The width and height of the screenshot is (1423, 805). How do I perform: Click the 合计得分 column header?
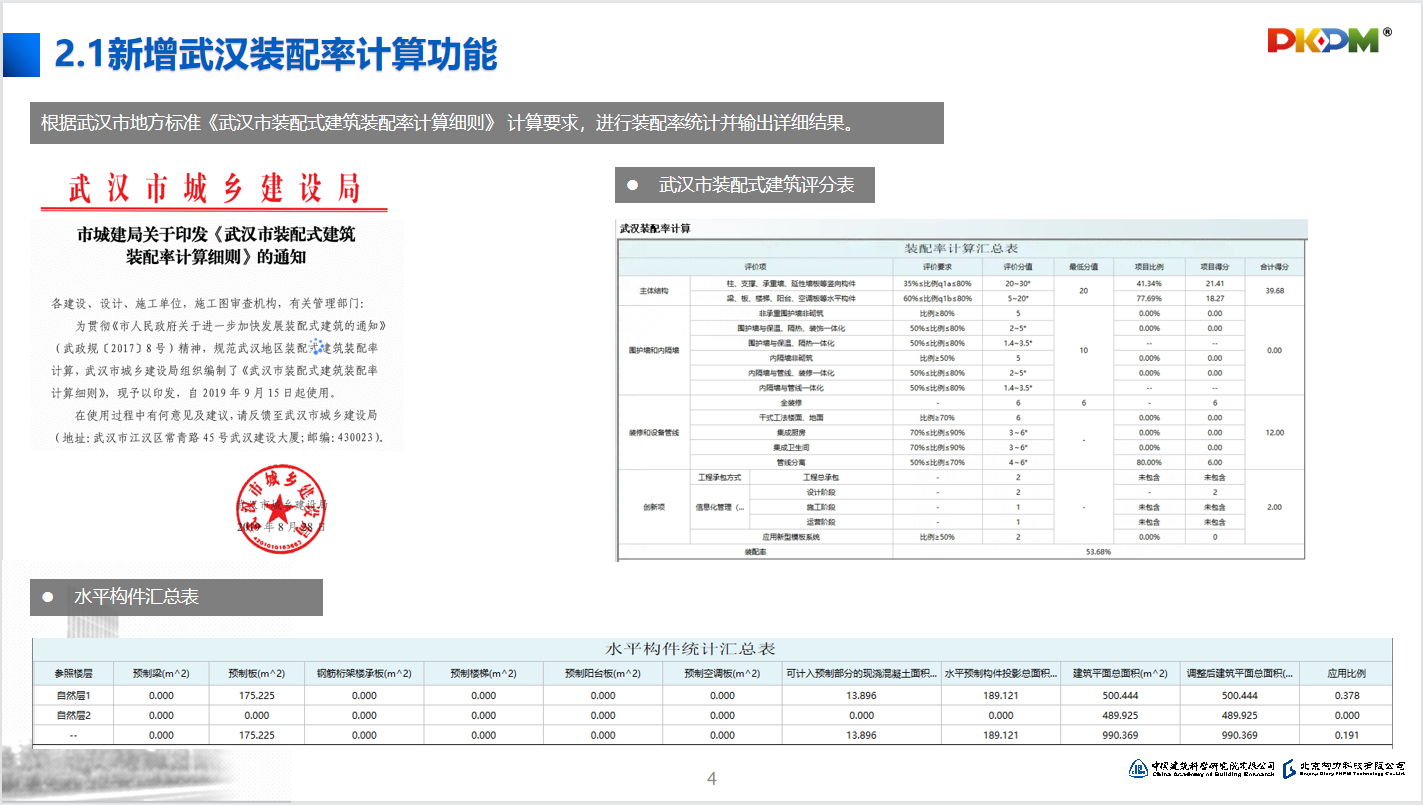pyautogui.click(x=1274, y=267)
